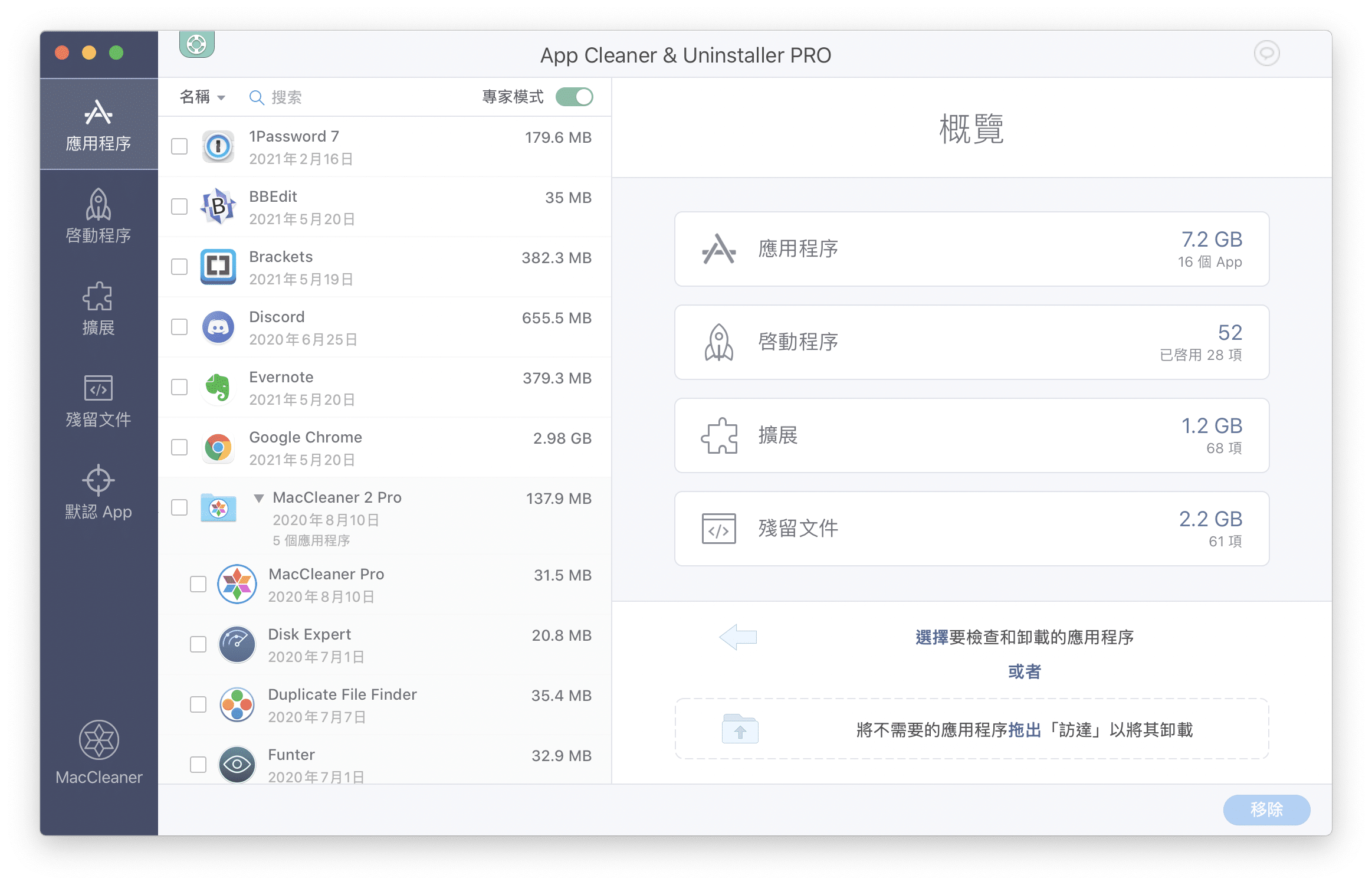1372x885 pixels.
Task: Open the 殘留文件 overview card
Action: [971, 529]
